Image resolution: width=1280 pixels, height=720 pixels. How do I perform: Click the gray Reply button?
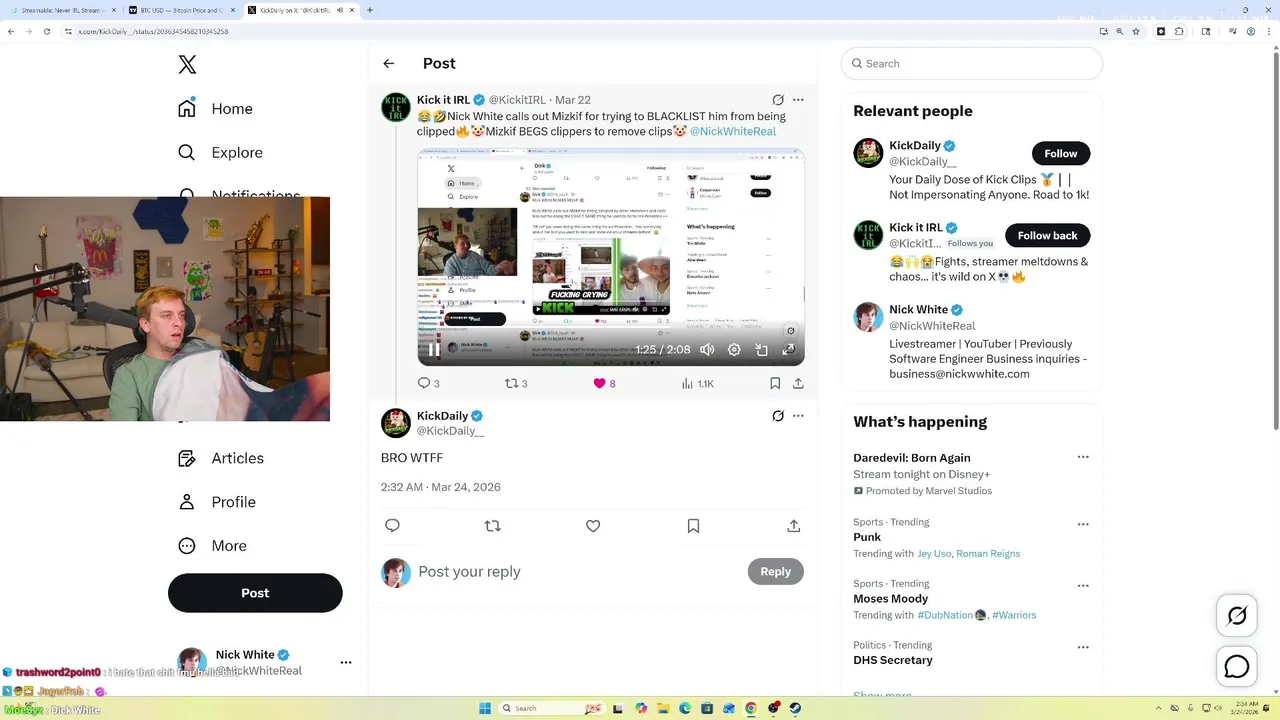click(775, 572)
